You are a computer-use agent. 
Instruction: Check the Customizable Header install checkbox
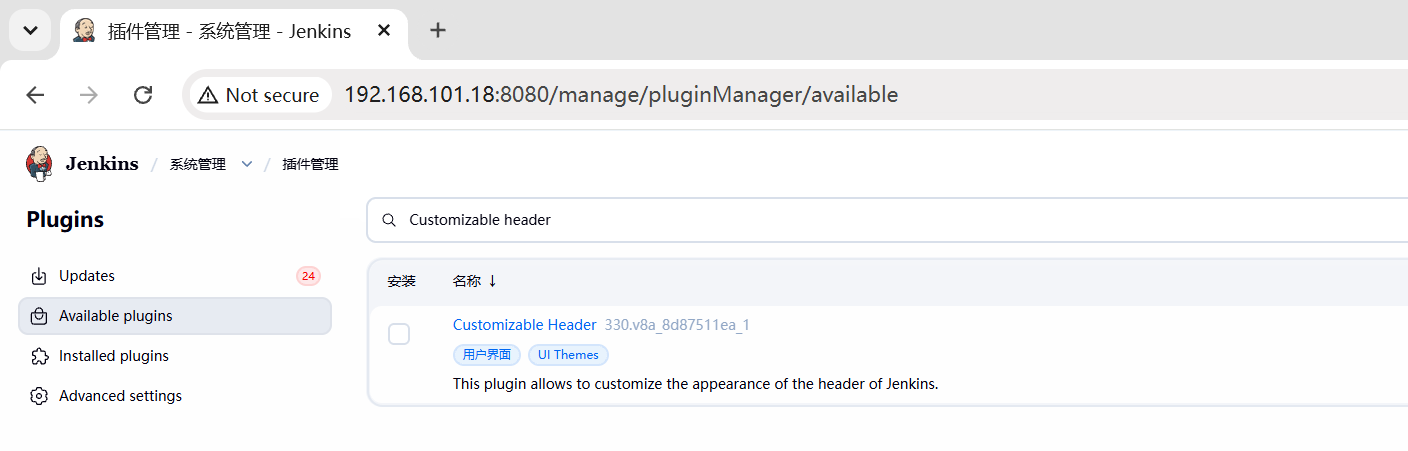[x=399, y=334]
